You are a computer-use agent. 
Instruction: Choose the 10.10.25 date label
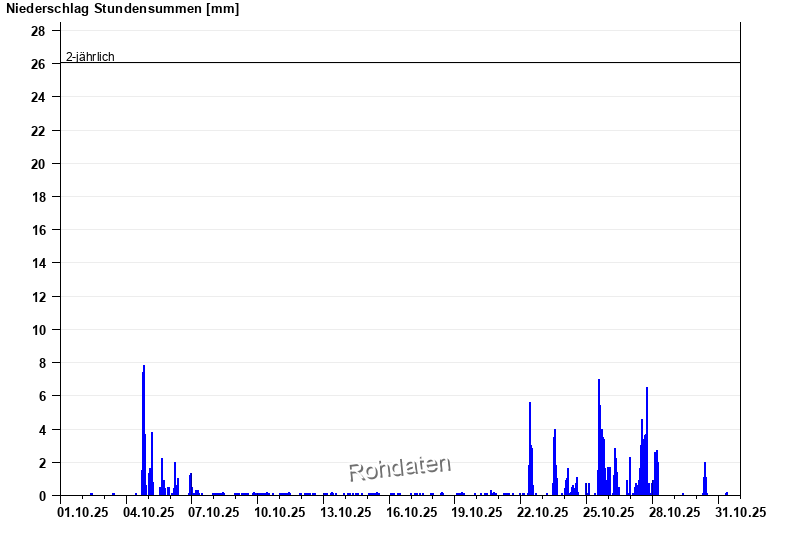pos(280,512)
